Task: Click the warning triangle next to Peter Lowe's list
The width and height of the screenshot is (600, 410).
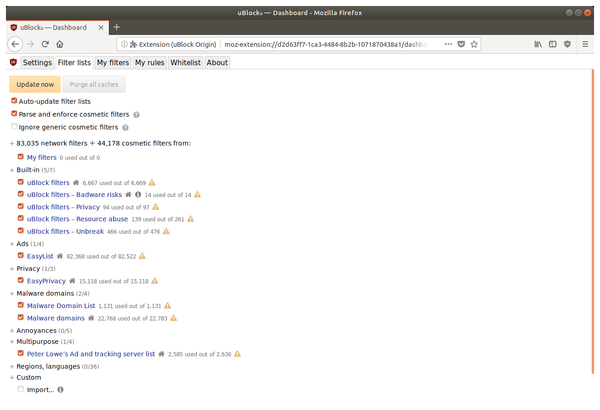Action: coord(238,354)
